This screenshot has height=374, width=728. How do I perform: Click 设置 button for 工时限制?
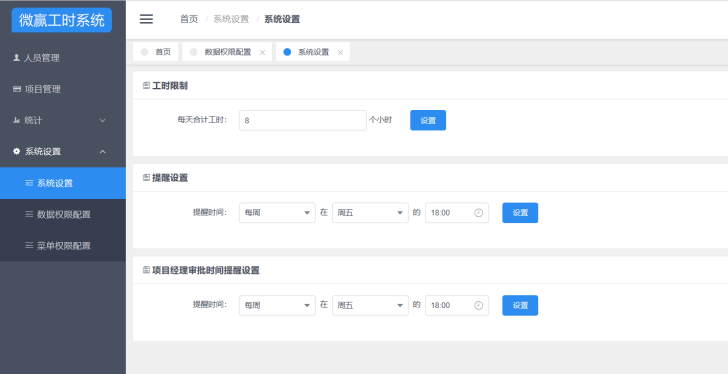tap(428, 120)
